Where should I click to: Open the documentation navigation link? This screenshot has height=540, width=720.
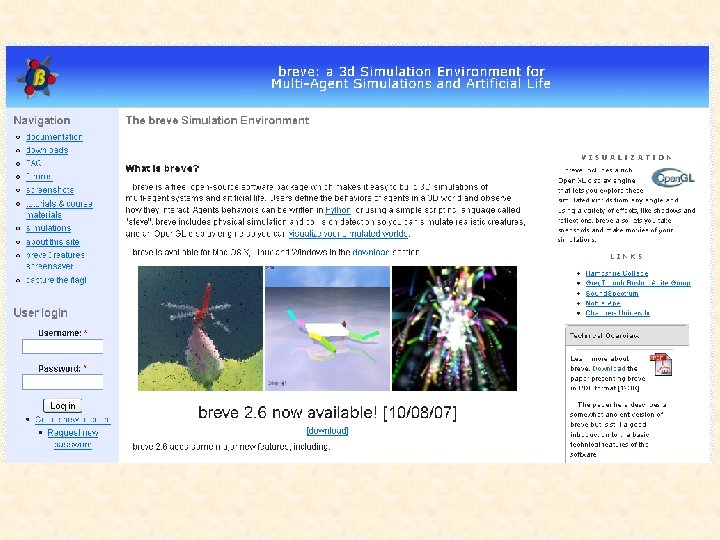point(54,137)
